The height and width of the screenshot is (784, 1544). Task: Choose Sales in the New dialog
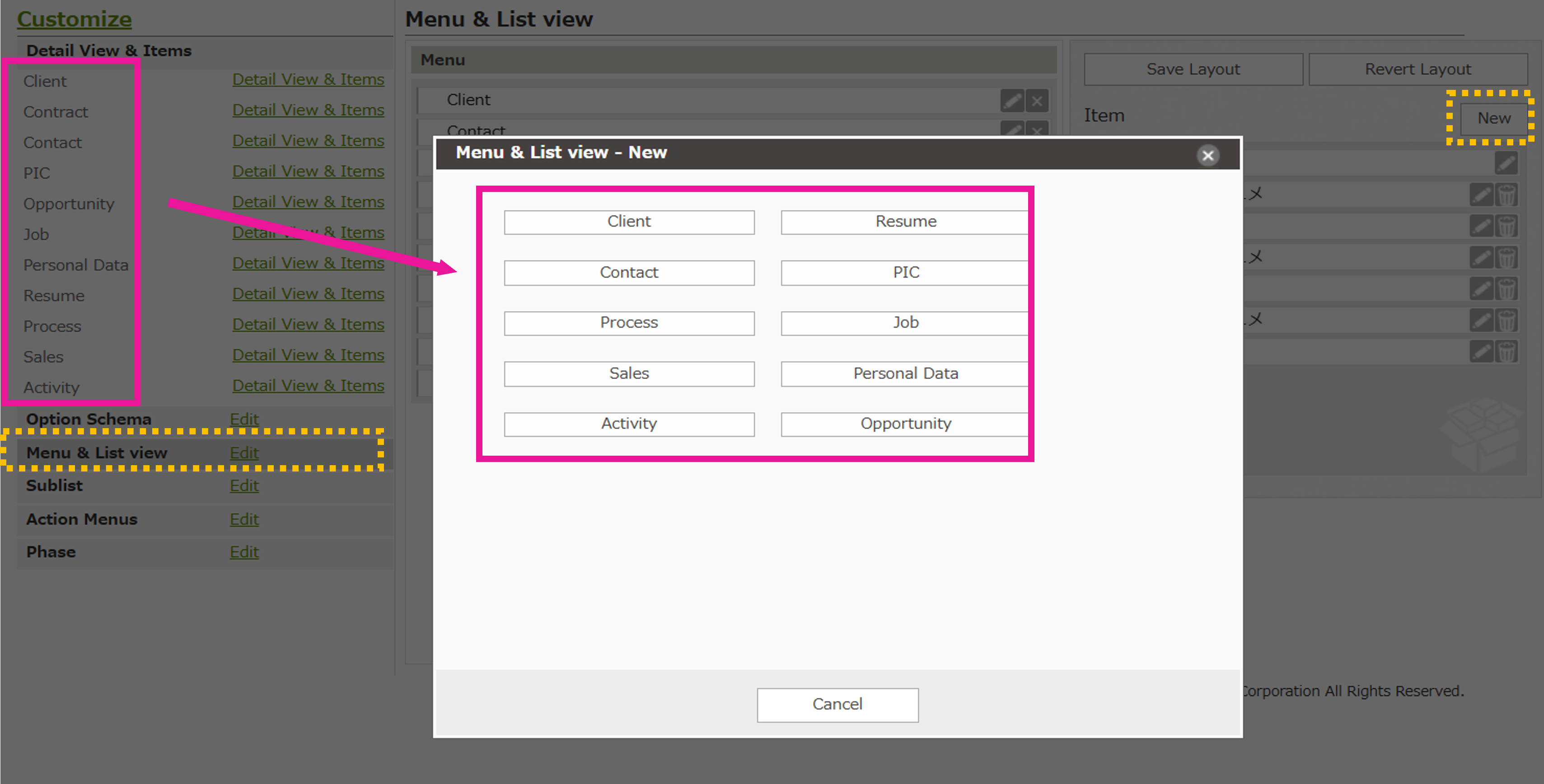(629, 374)
